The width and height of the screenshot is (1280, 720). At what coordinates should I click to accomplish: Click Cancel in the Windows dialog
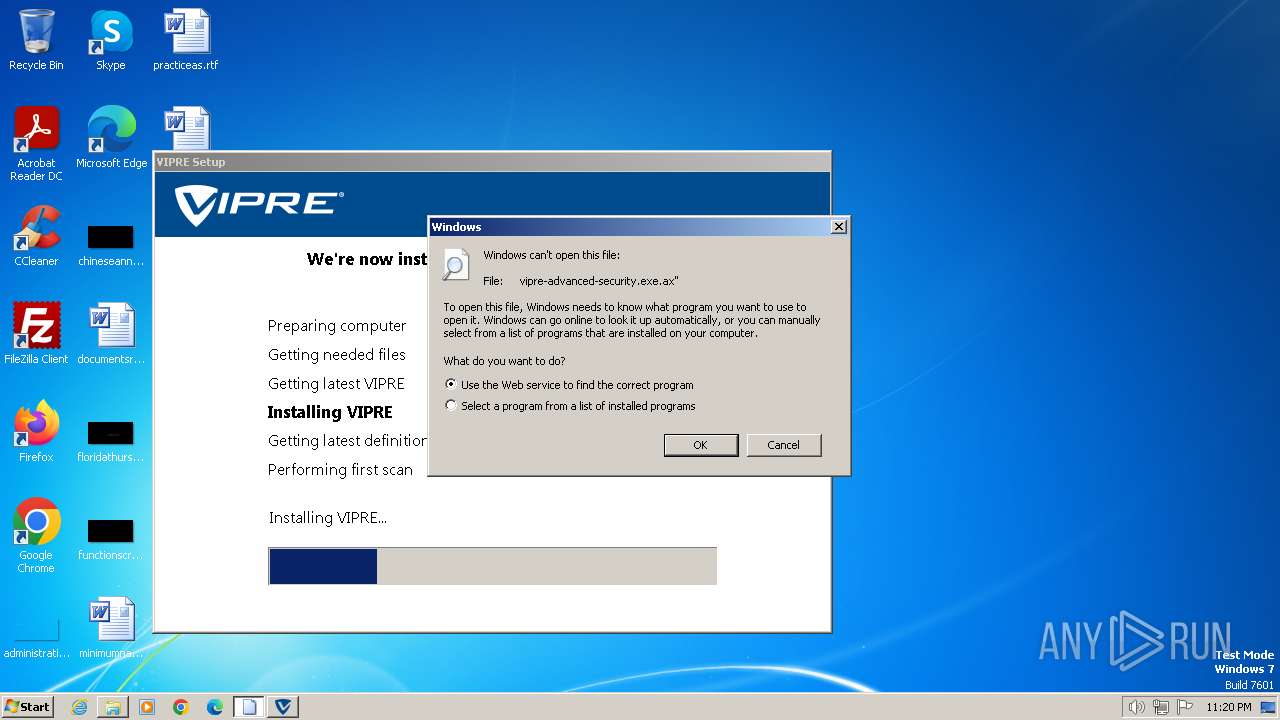(x=784, y=445)
